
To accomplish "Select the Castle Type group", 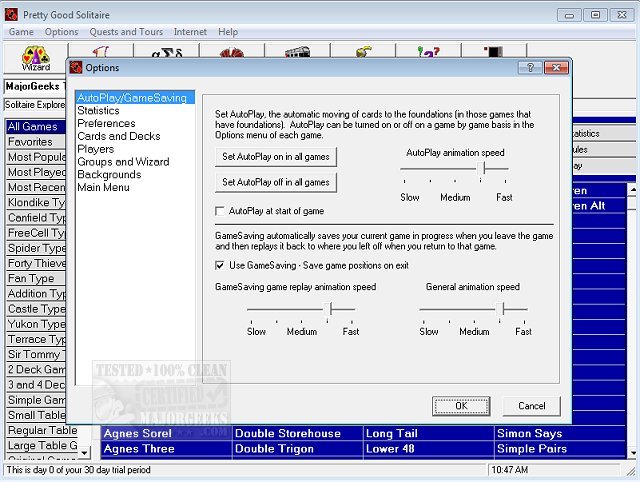I will [x=36, y=309].
